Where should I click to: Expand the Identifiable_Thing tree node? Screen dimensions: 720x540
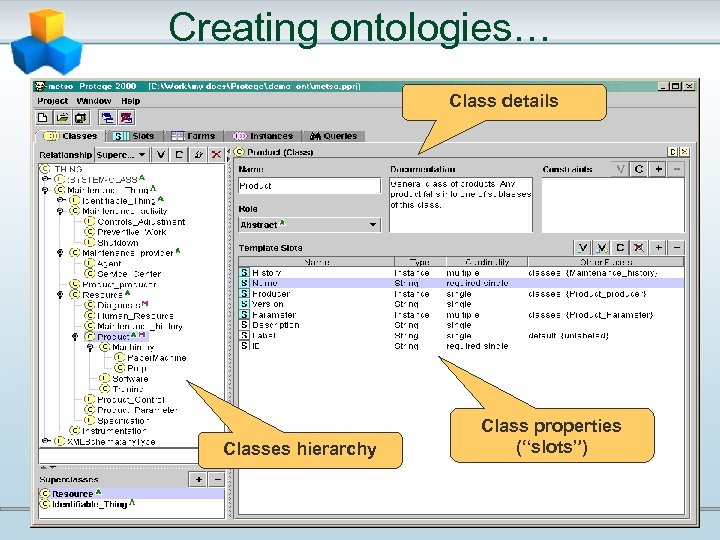click(61, 200)
